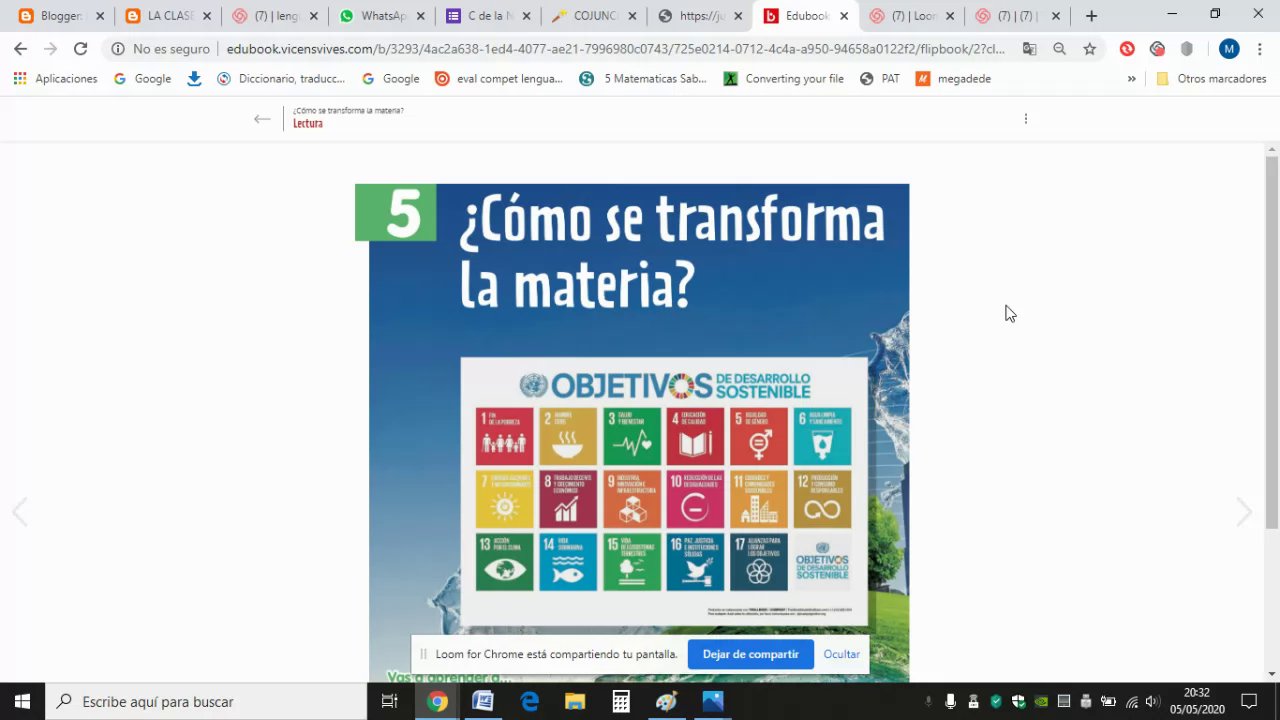
Task: Open the translate page icon in address bar
Action: pyautogui.click(x=1028, y=49)
